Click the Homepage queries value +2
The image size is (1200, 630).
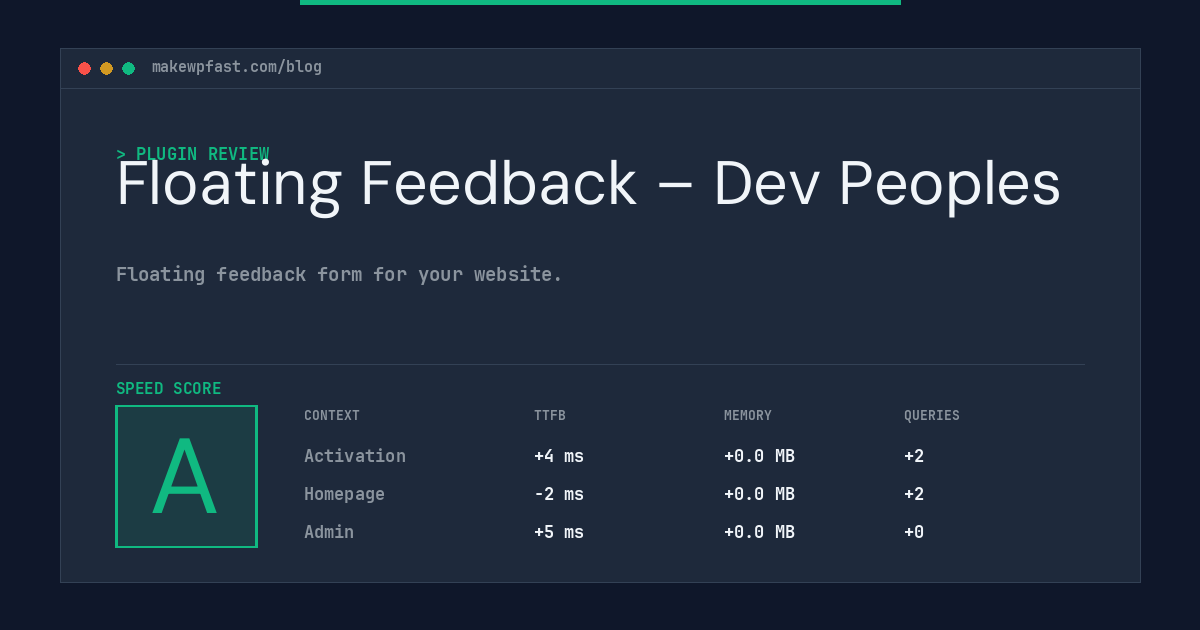(x=914, y=494)
